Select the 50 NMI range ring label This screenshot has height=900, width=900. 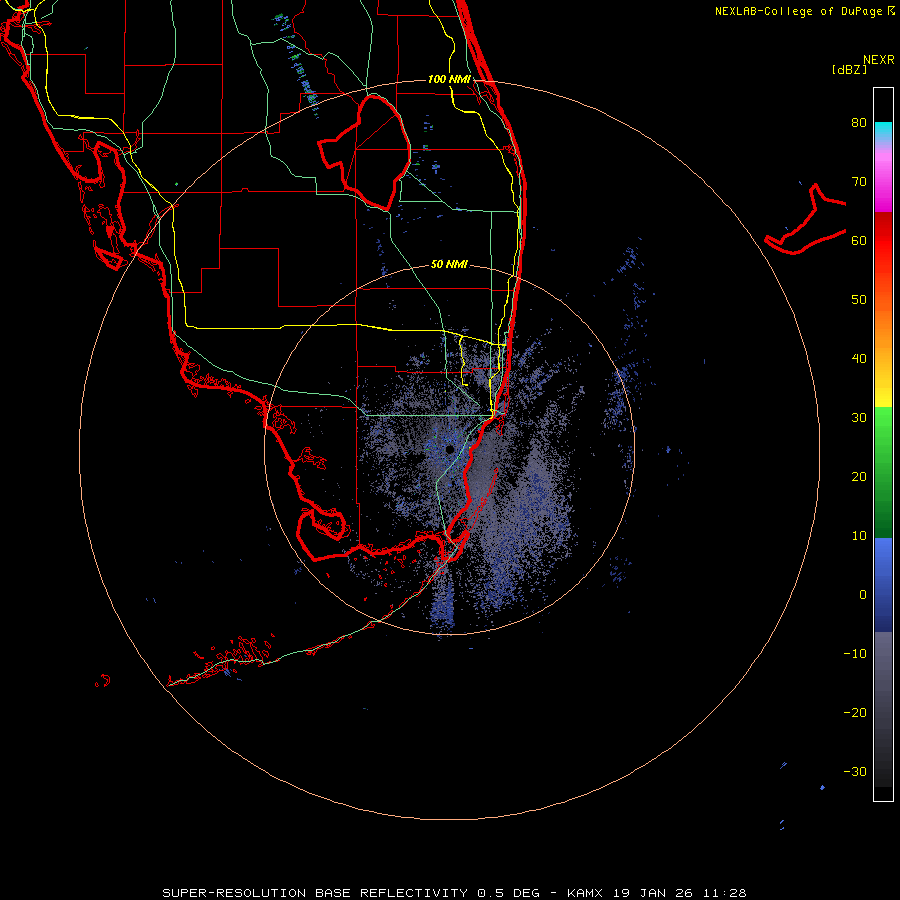point(449,264)
